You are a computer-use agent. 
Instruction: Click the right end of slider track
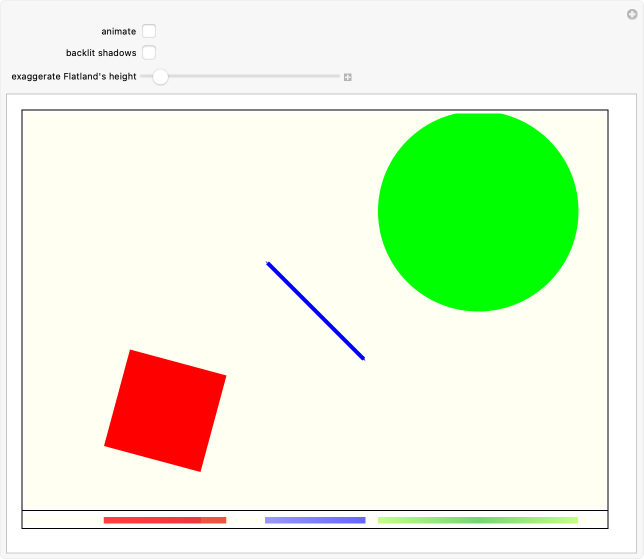coord(338,76)
